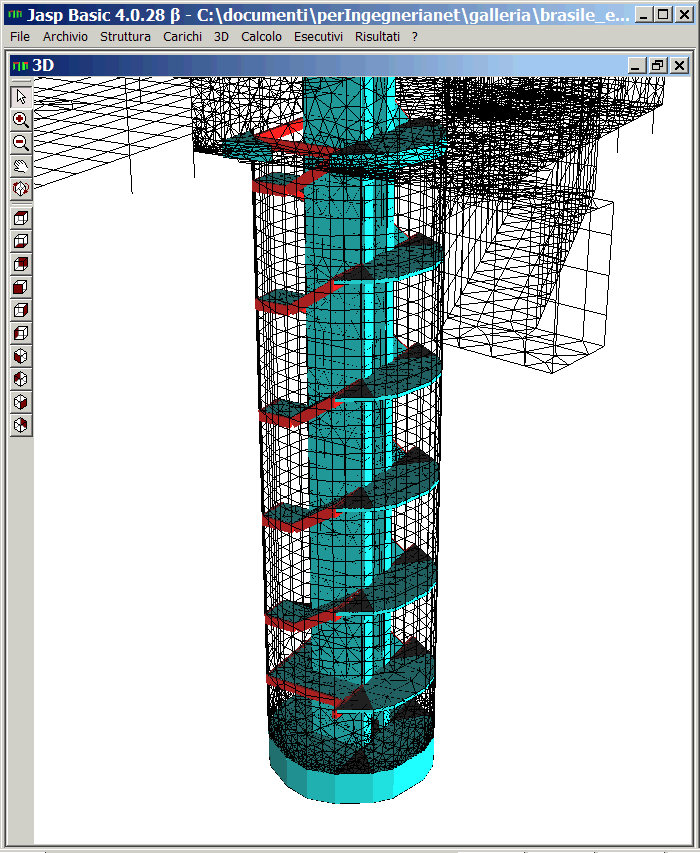Screen dimensions: 700x853
Task: Open the ? help menu
Action: click(x=414, y=36)
